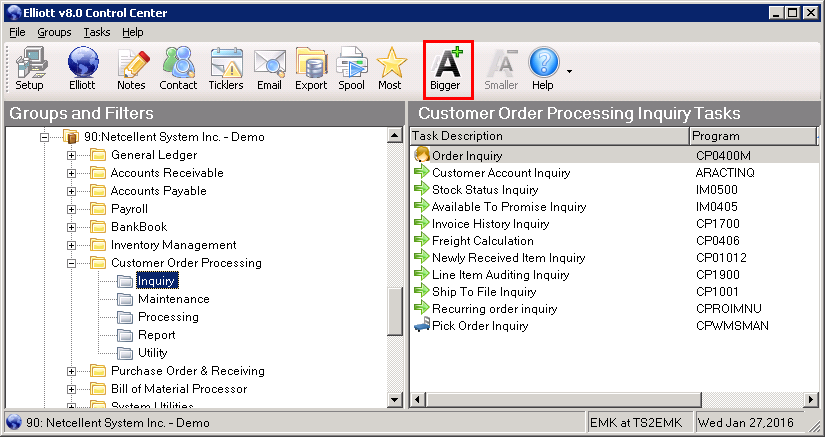Expand Bill of Material Processor node
The width and height of the screenshot is (825, 437).
coord(72,389)
